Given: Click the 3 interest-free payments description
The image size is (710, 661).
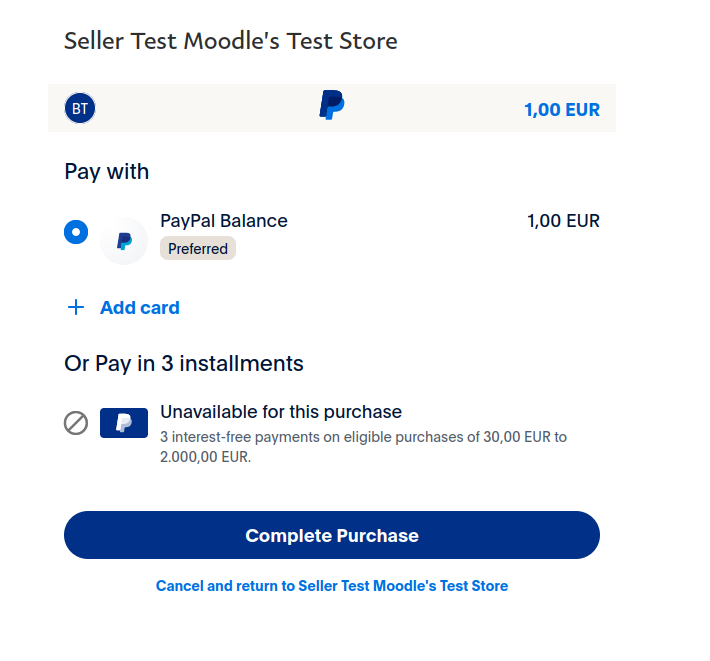Looking at the screenshot, I should pyautogui.click(x=363, y=447).
